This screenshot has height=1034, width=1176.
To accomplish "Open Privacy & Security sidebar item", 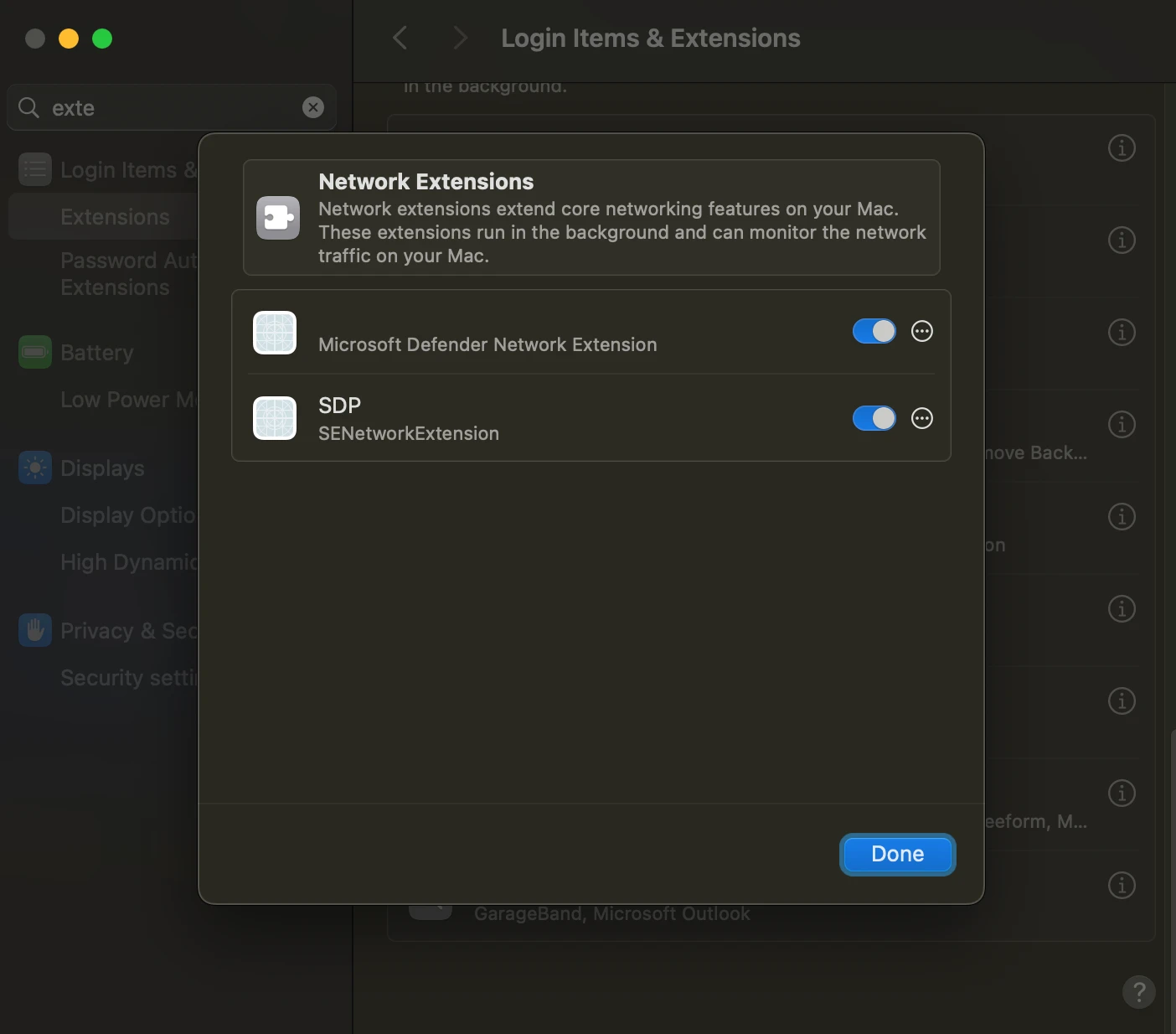I will coord(109,631).
